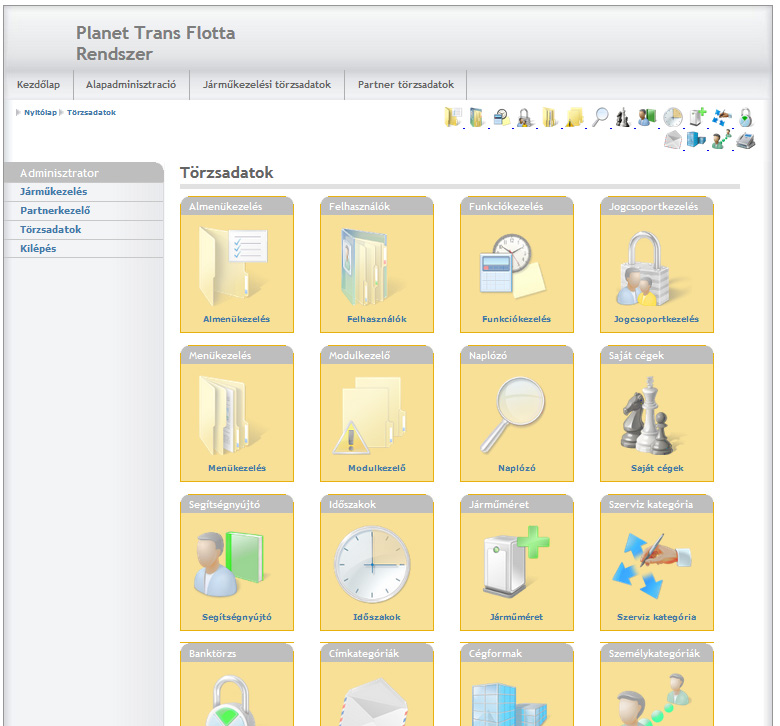
Task: Open green-dial padlock icon in top toolbar
Action: coord(746,117)
